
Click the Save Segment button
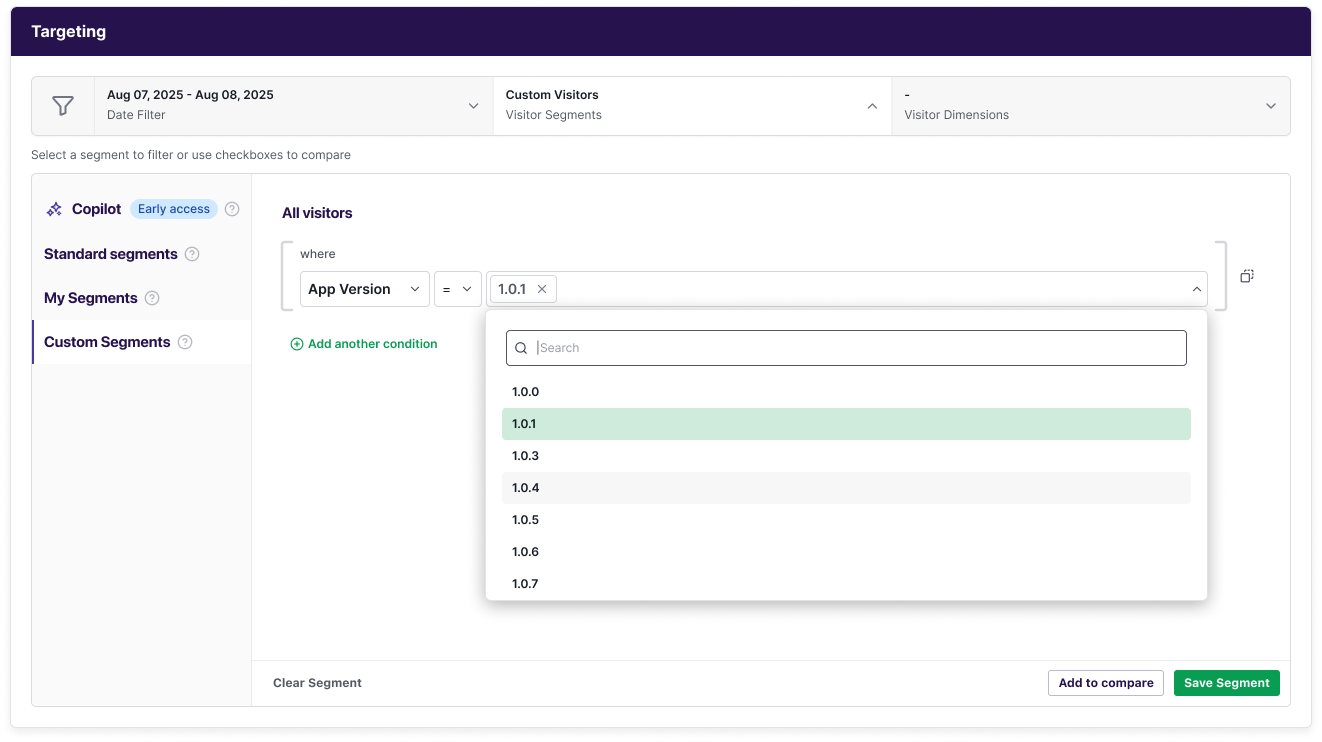[1226, 683]
